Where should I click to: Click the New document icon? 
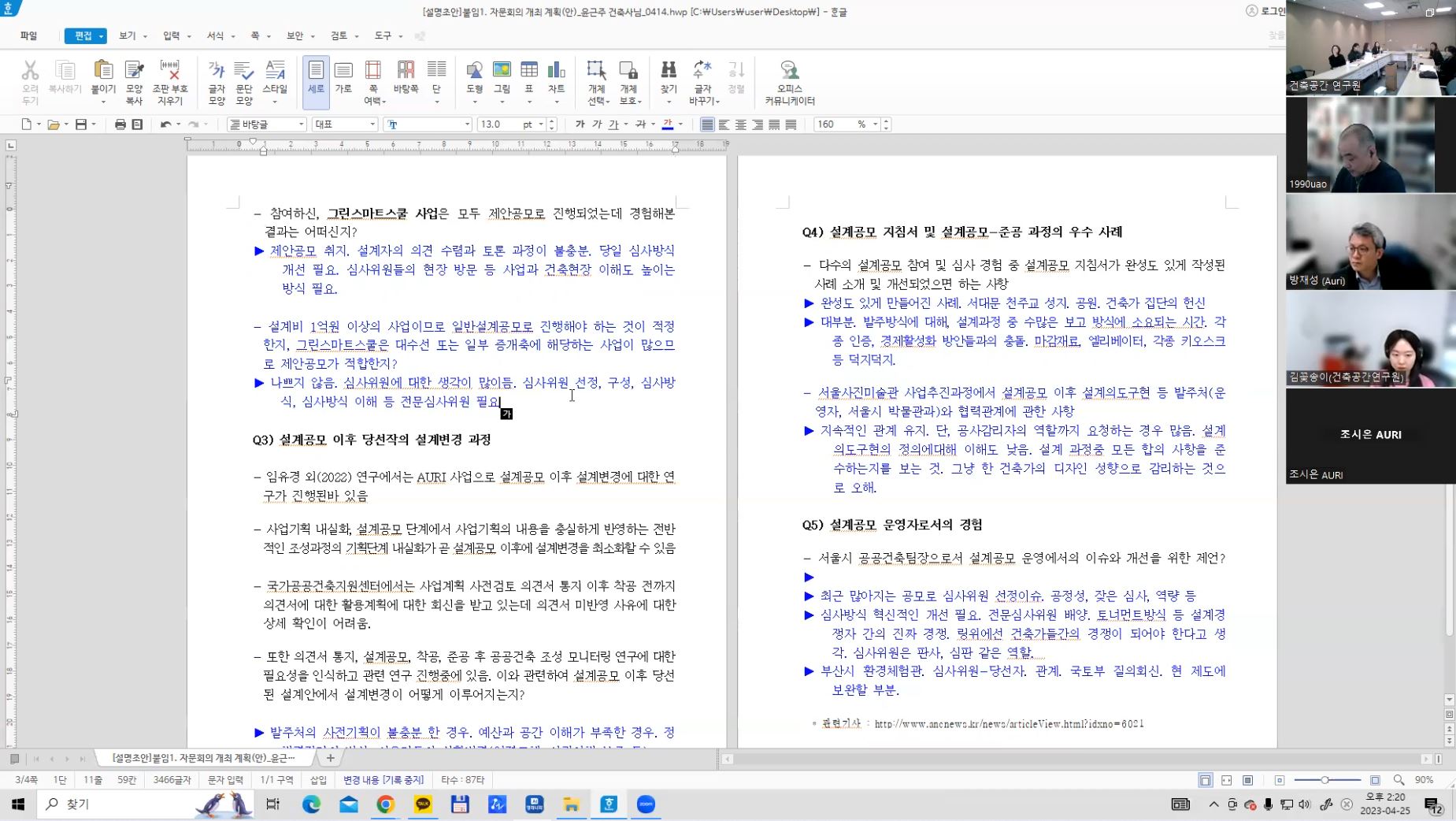(27, 124)
